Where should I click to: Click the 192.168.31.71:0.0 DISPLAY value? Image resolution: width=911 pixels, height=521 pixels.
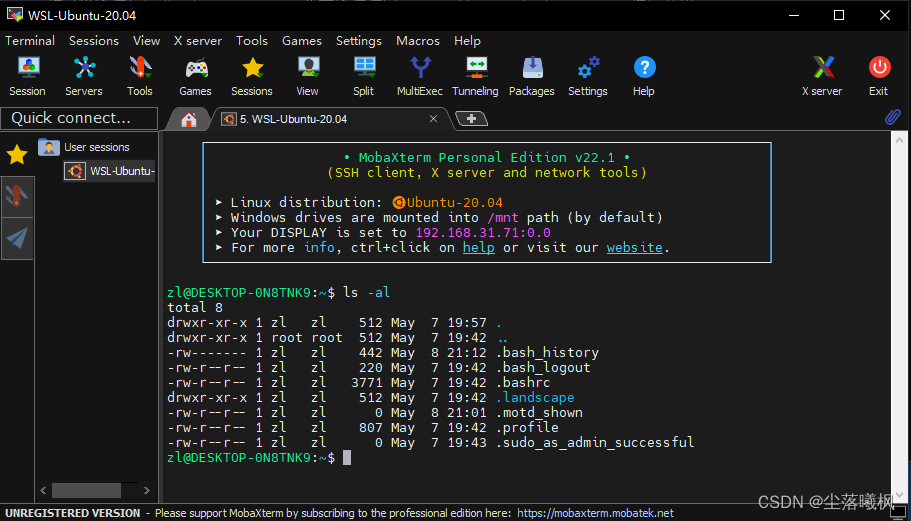tap(483, 232)
